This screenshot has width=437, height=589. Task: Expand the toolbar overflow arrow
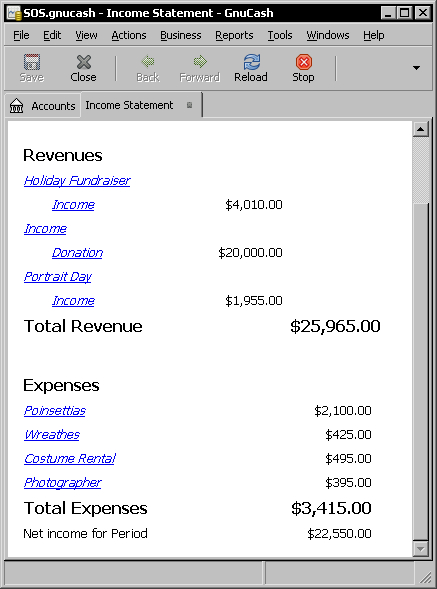coord(416,68)
